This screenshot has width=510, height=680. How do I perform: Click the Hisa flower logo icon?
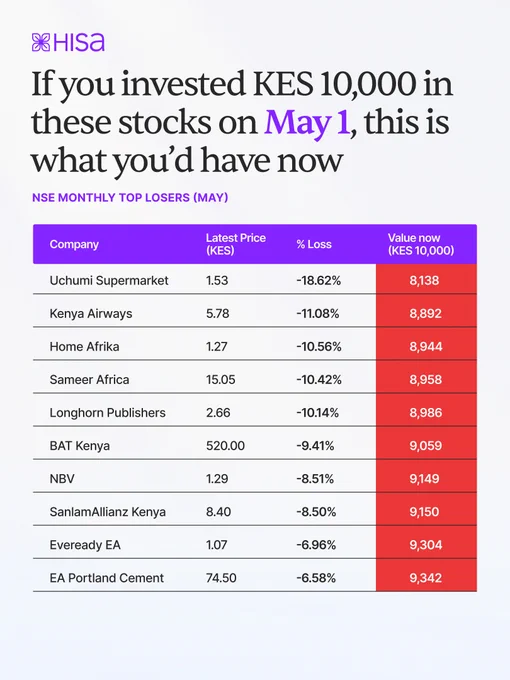coord(41,42)
